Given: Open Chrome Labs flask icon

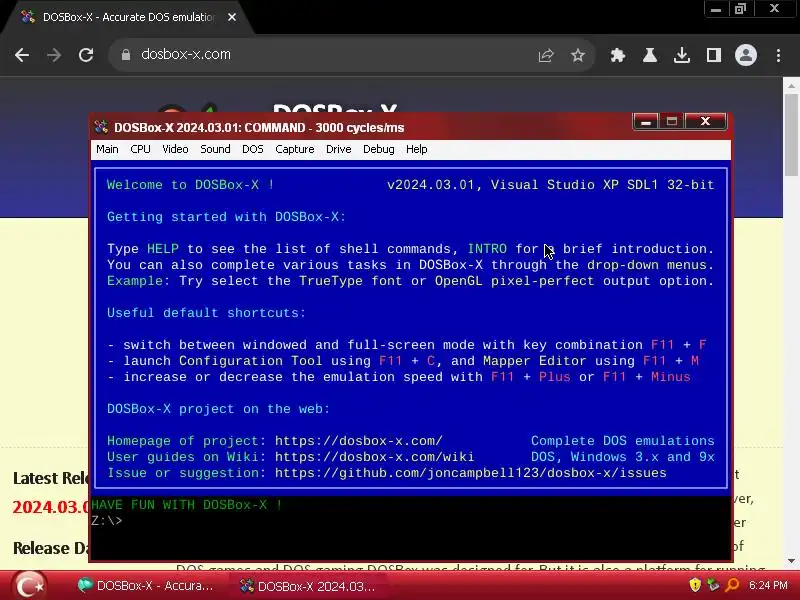Looking at the screenshot, I should (649, 55).
